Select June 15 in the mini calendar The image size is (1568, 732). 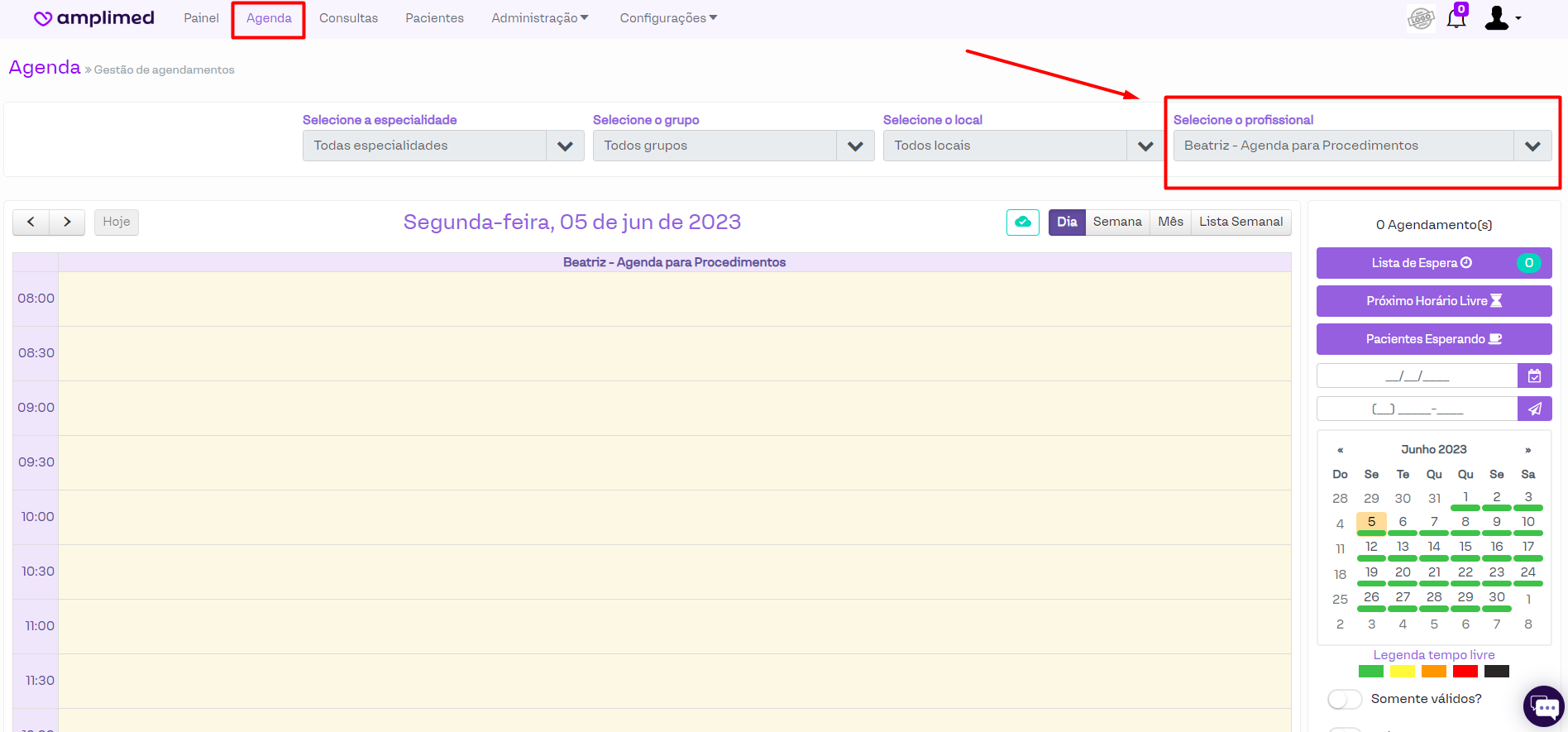pos(1465,547)
